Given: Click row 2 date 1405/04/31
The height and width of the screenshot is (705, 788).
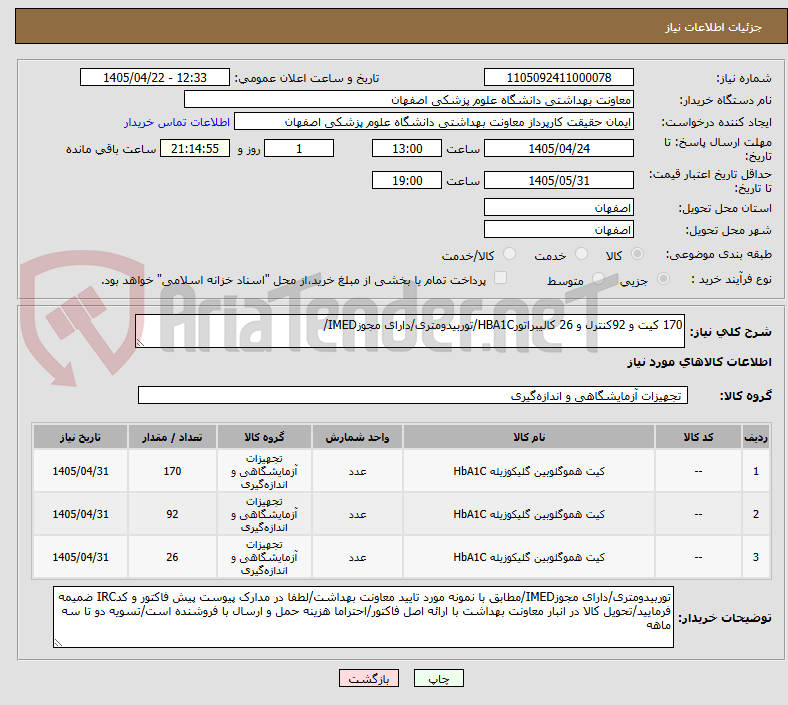Looking at the screenshot, I should tap(80, 514).
